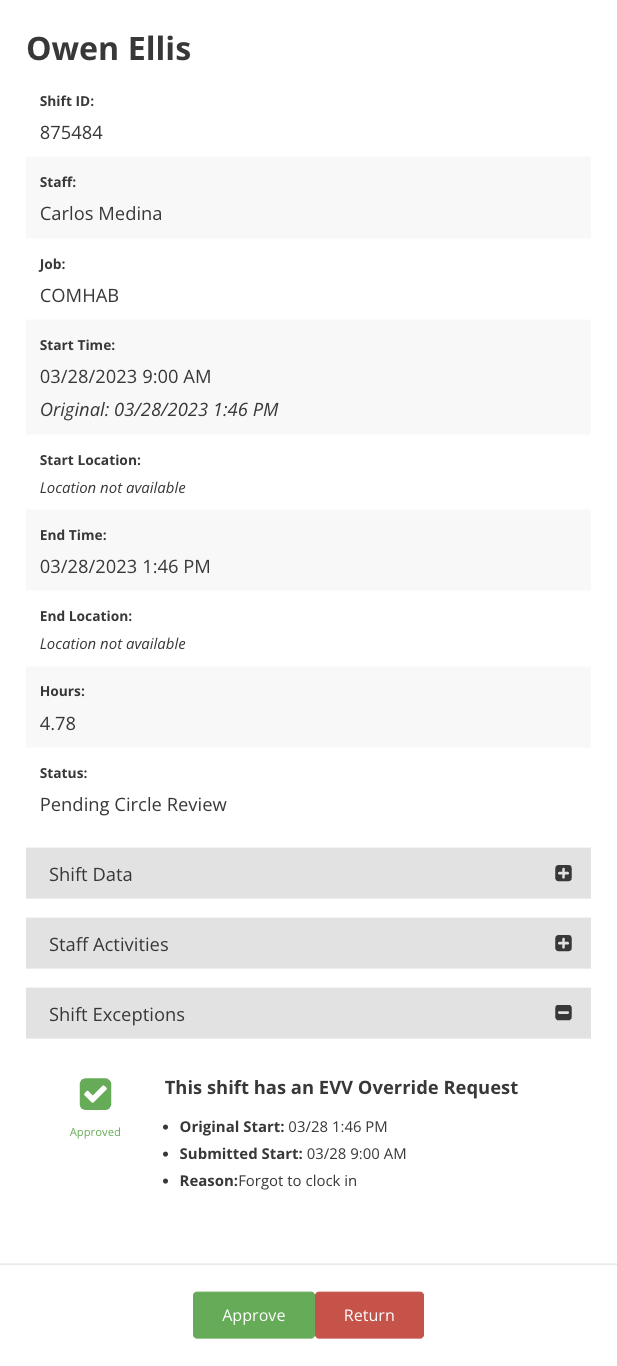Click original start time italic text
Viewport: 617px width, 1366px height.
point(159,409)
